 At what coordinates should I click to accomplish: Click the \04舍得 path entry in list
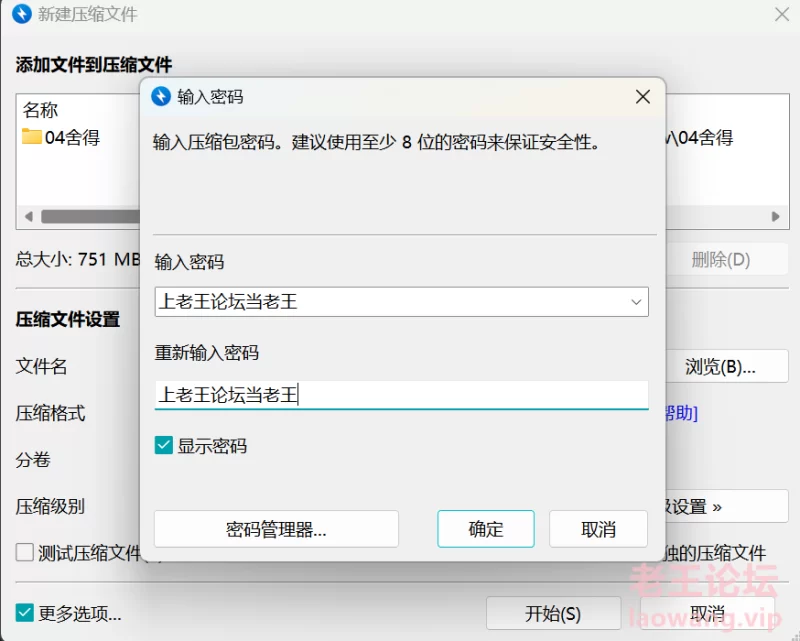click(700, 137)
